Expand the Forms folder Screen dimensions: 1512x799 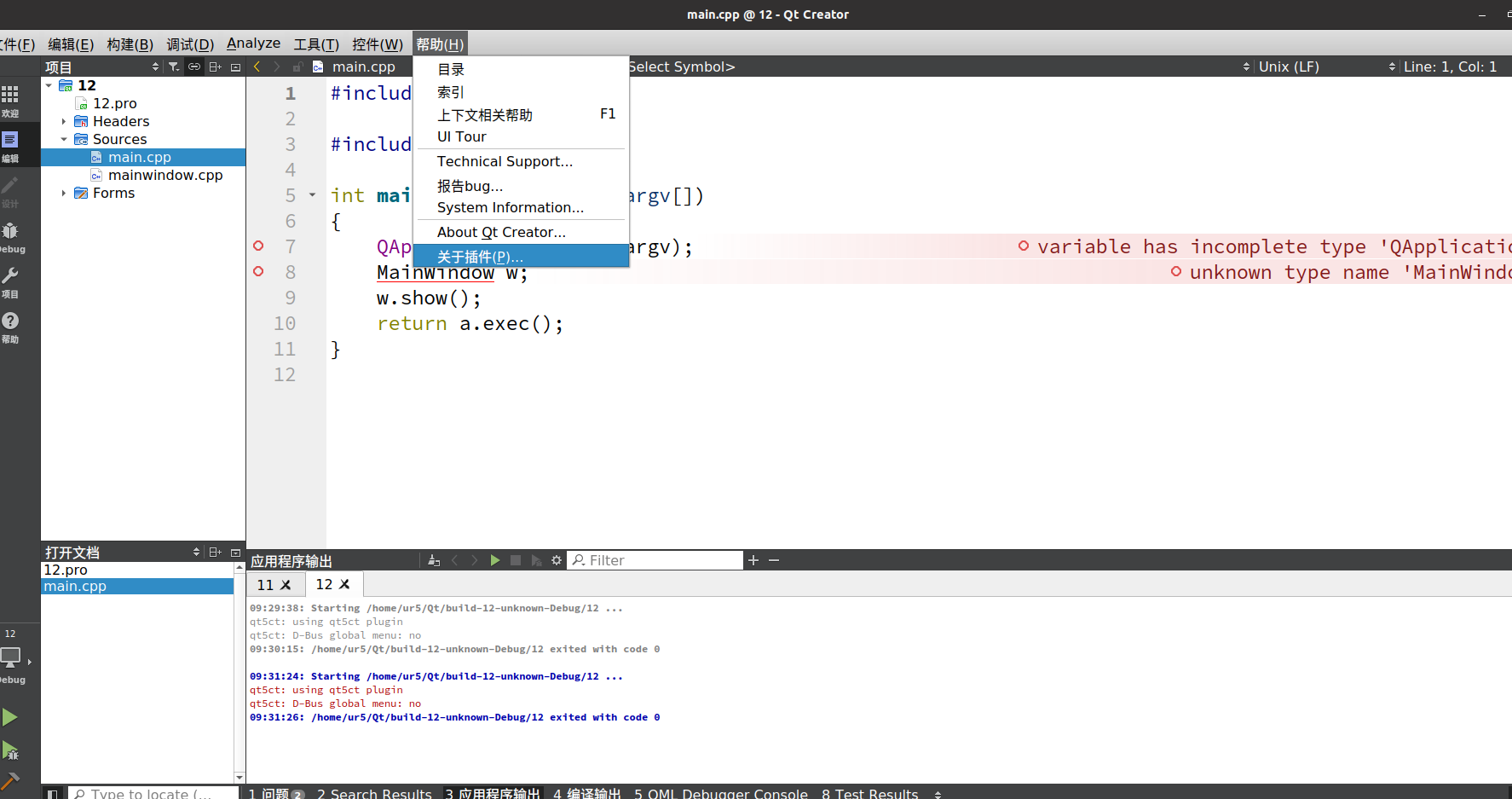tap(64, 193)
